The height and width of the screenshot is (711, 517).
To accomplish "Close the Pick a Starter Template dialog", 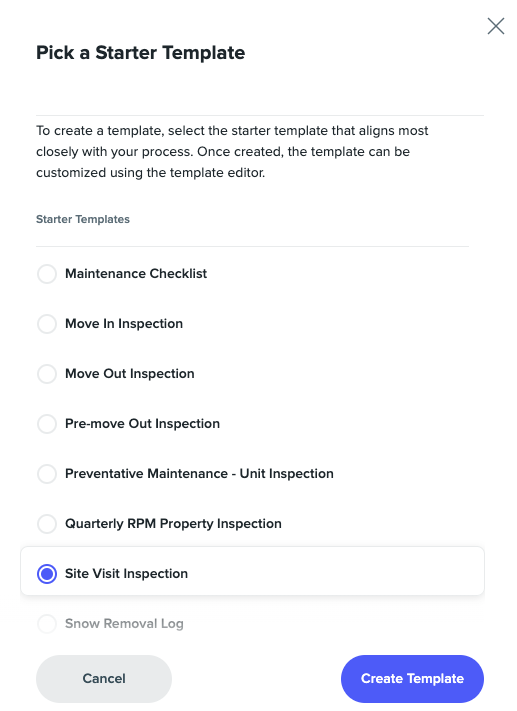I will (496, 26).
